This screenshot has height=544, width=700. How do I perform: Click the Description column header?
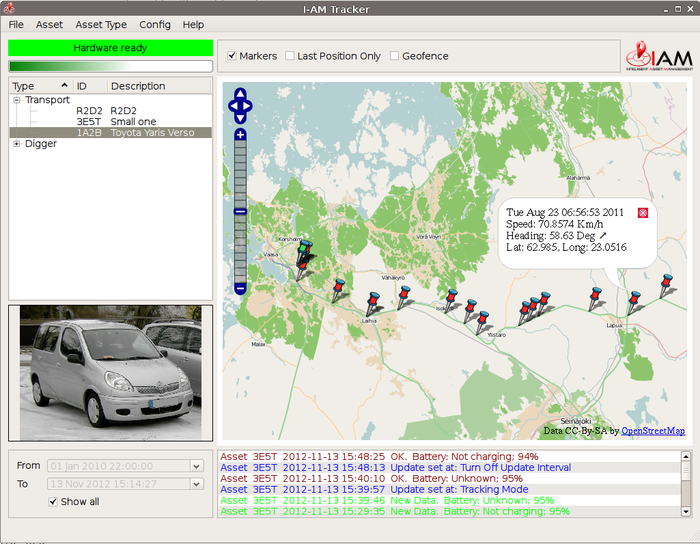(x=159, y=86)
